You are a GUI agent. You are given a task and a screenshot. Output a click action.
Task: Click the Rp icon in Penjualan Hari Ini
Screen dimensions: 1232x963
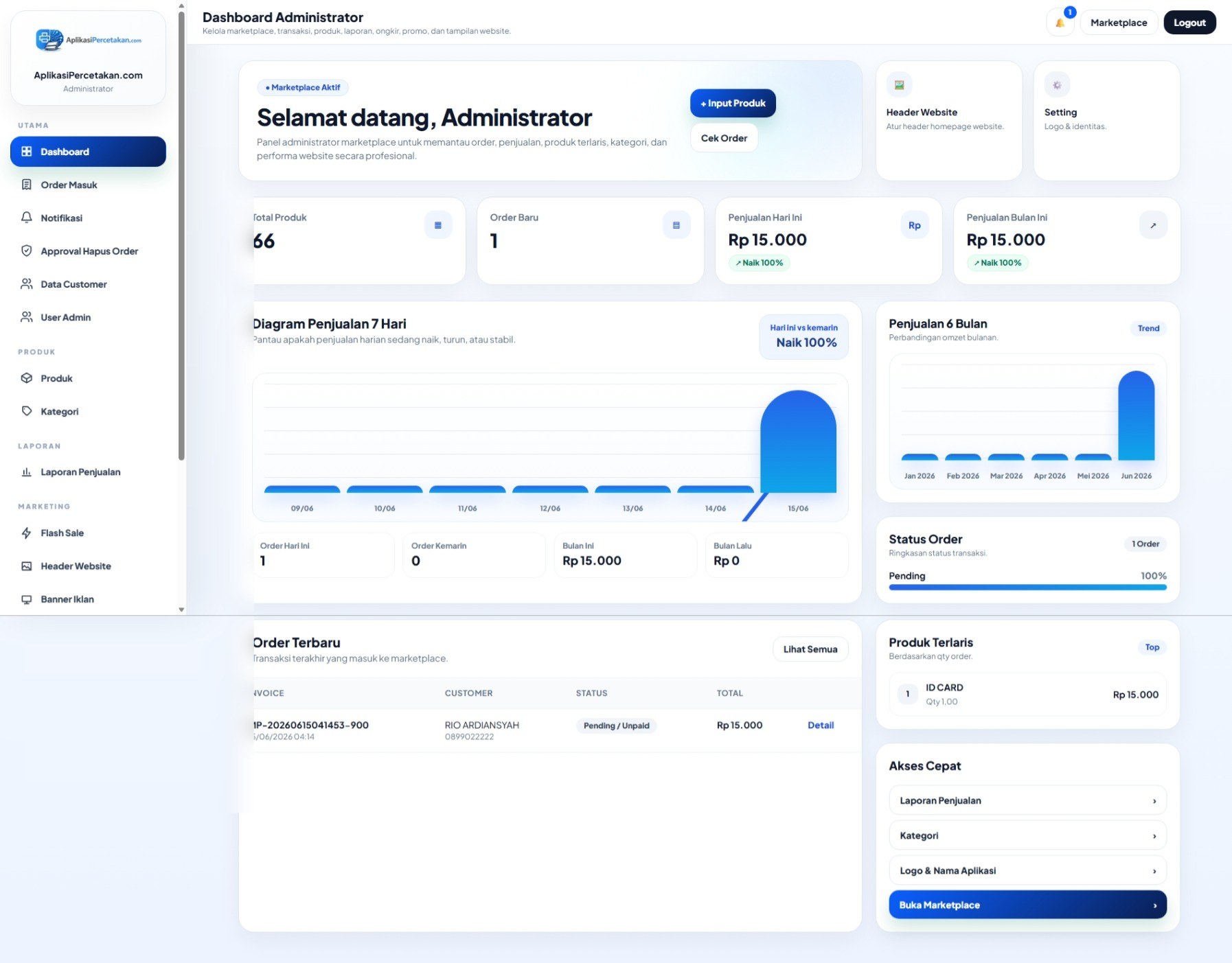coord(915,225)
